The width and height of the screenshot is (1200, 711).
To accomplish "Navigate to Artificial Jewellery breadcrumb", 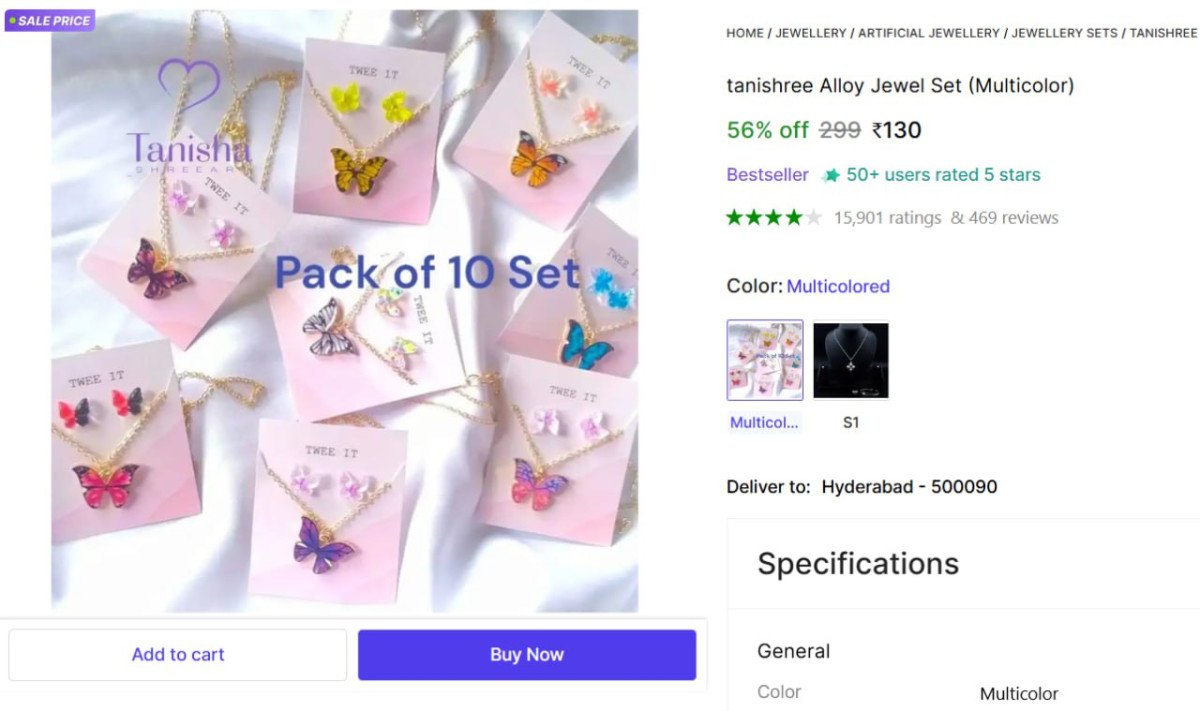I will (x=929, y=33).
